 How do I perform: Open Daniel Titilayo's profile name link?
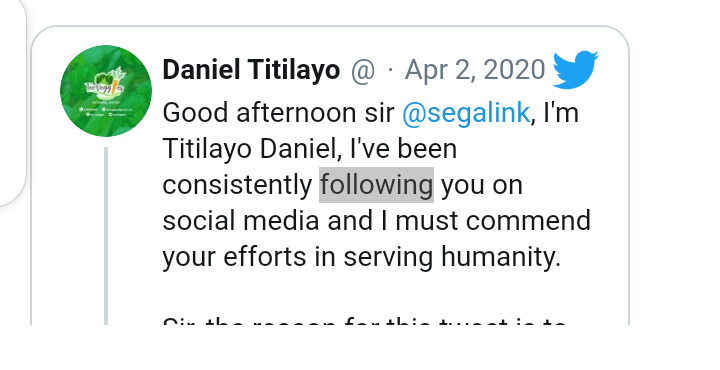click(x=251, y=70)
